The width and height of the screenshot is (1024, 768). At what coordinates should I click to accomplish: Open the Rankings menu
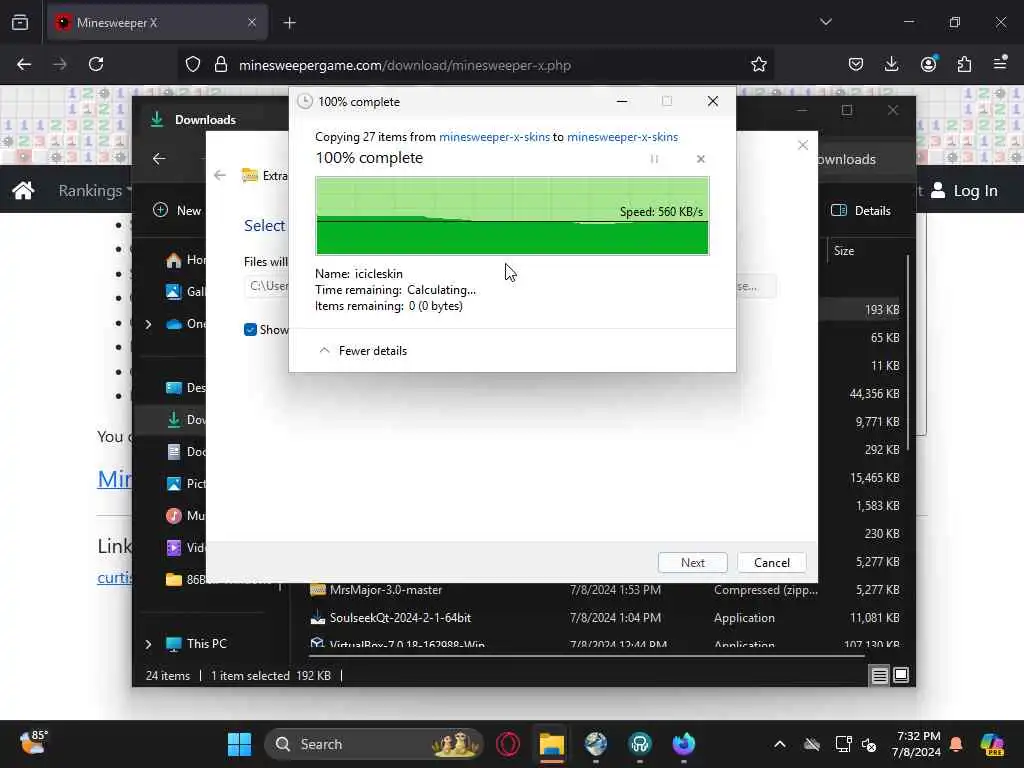[95, 190]
